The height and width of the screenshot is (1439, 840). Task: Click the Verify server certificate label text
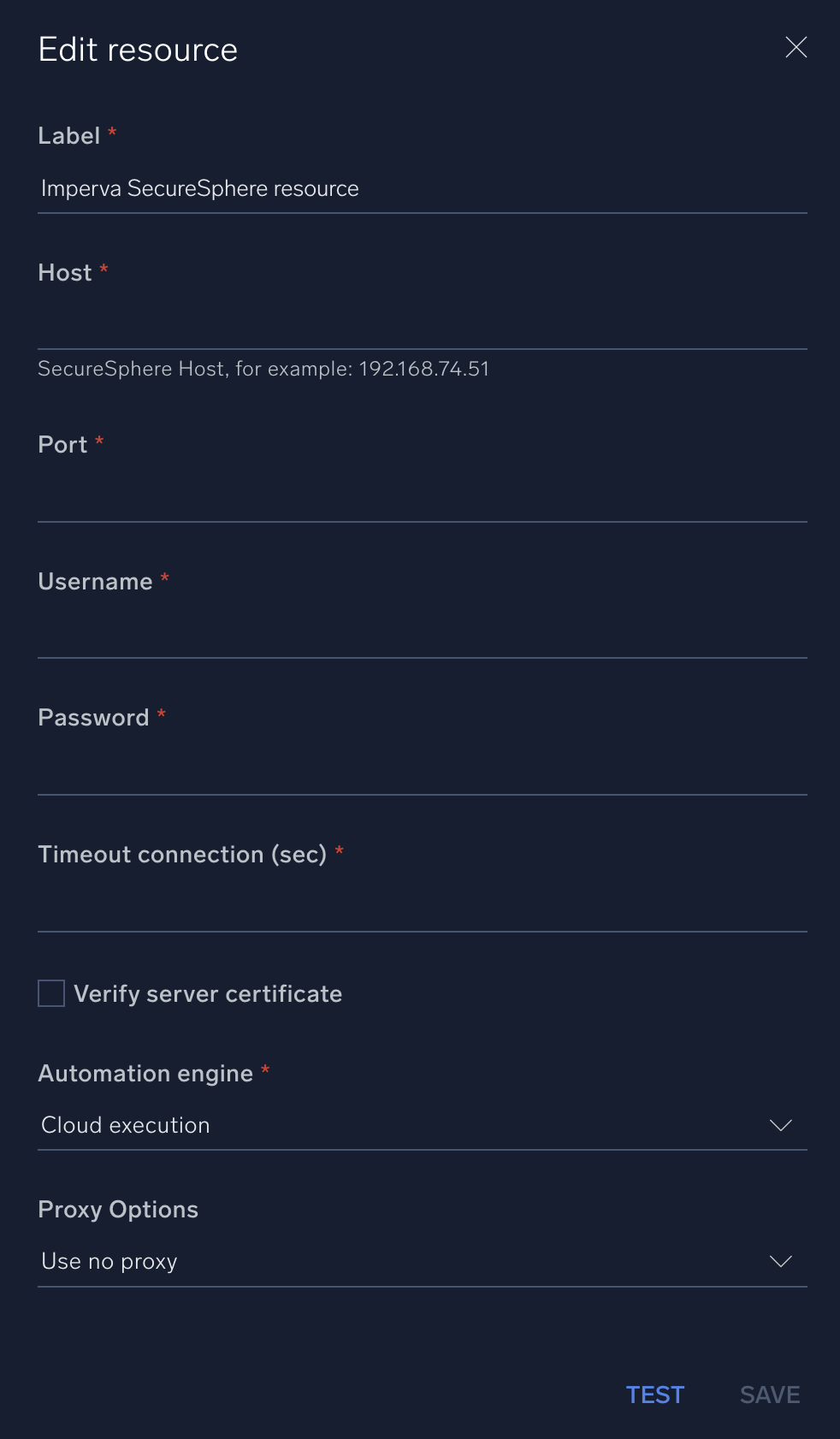(208, 993)
